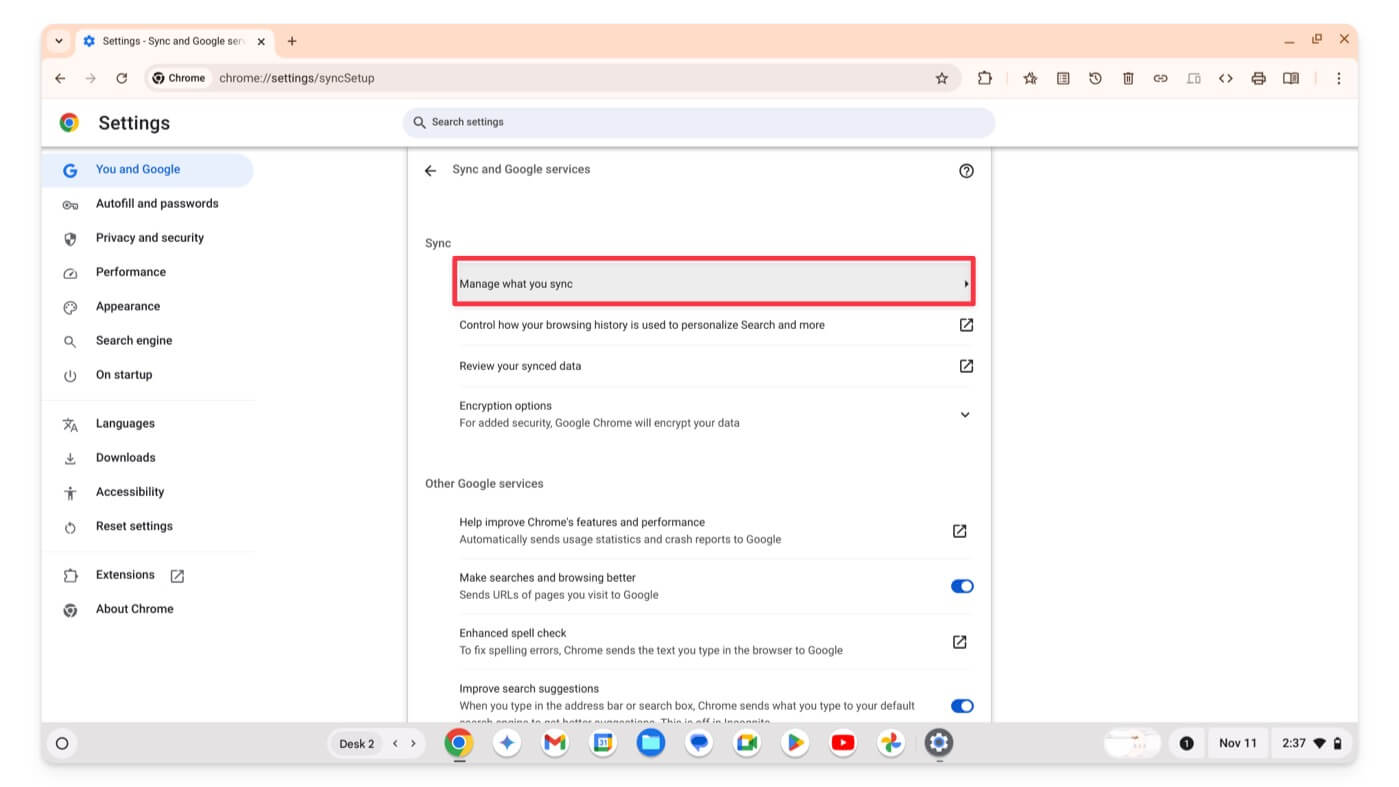Click the Chrome icon in shelf
This screenshot has width=1399, height=787.
tap(459, 743)
